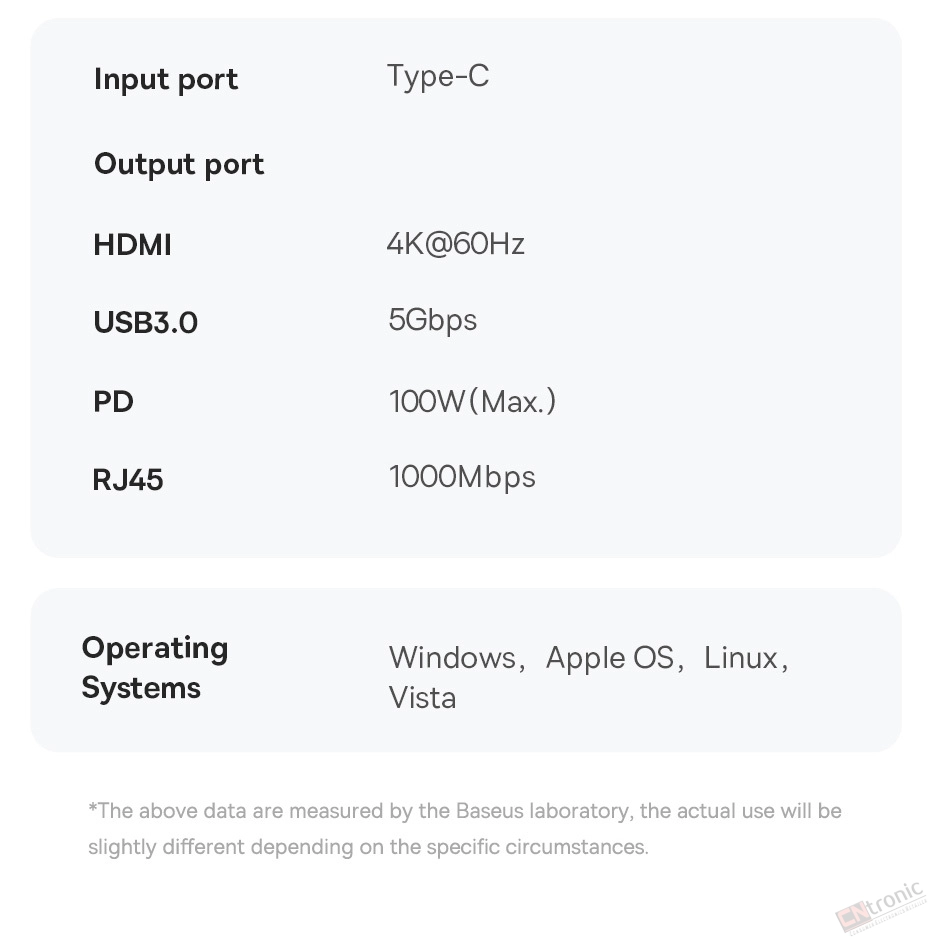
Task: Click the red CN badge in watermark
Action: [853, 917]
